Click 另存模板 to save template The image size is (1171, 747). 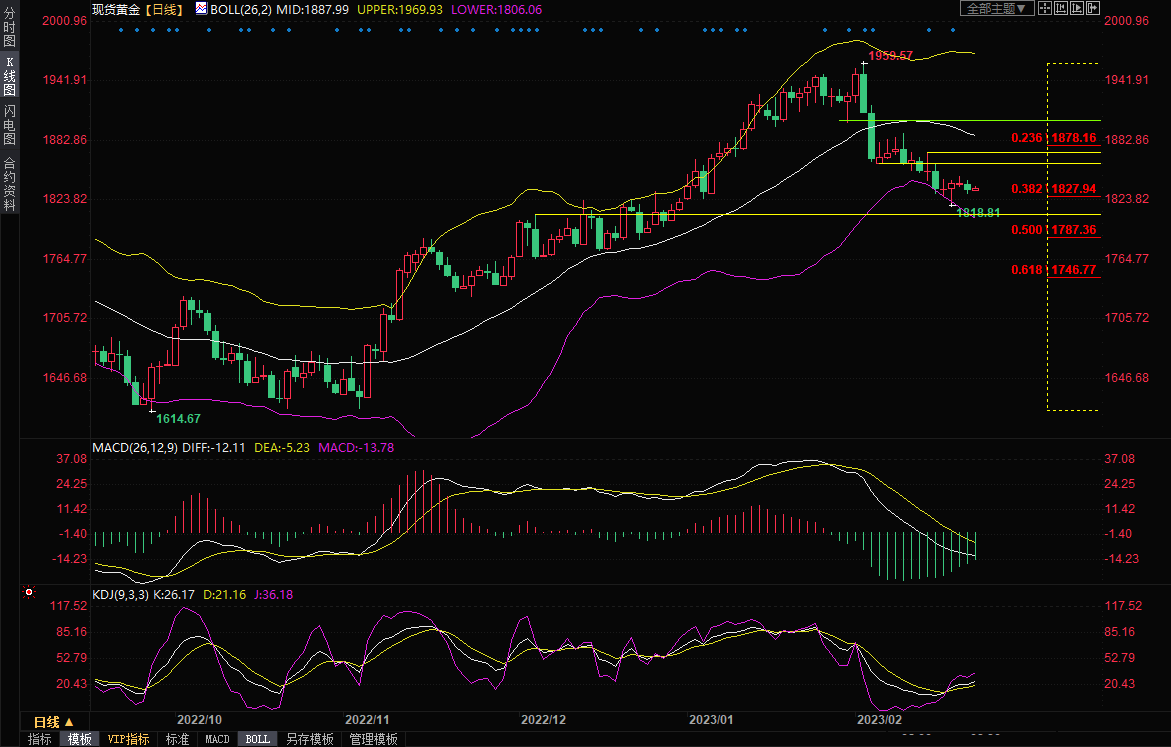click(309, 739)
